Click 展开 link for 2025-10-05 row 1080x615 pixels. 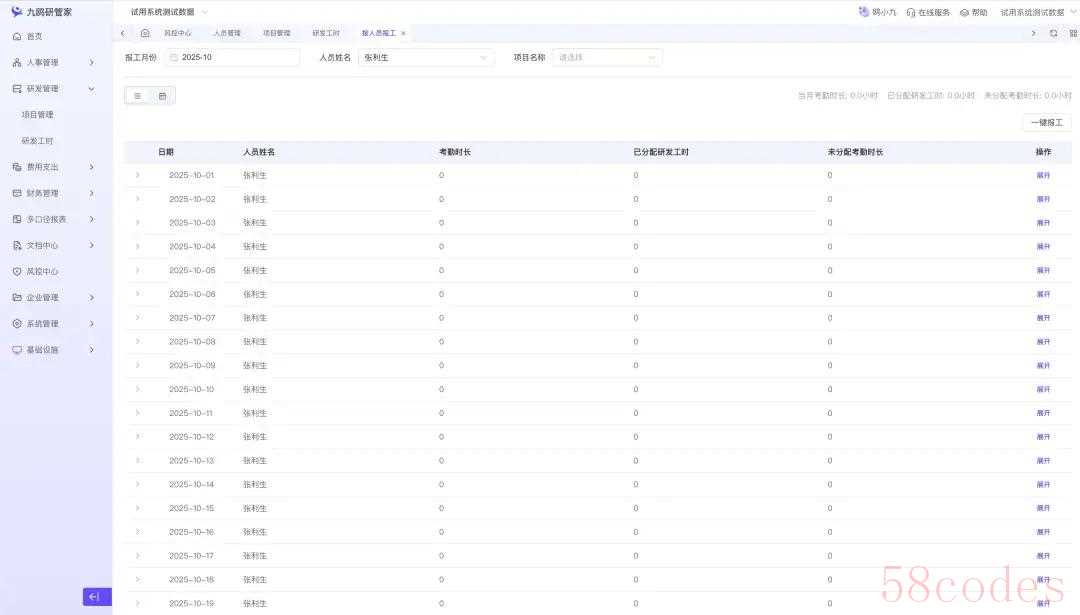pos(1043,270)
